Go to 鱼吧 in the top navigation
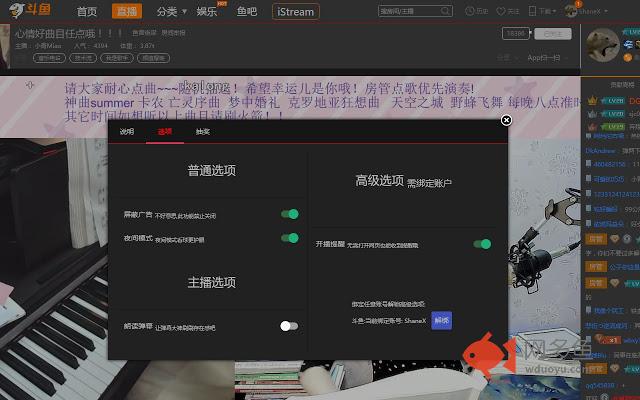The width and height of the screenshot is (640, 400). pyautogui.click(x=247, y=11)
